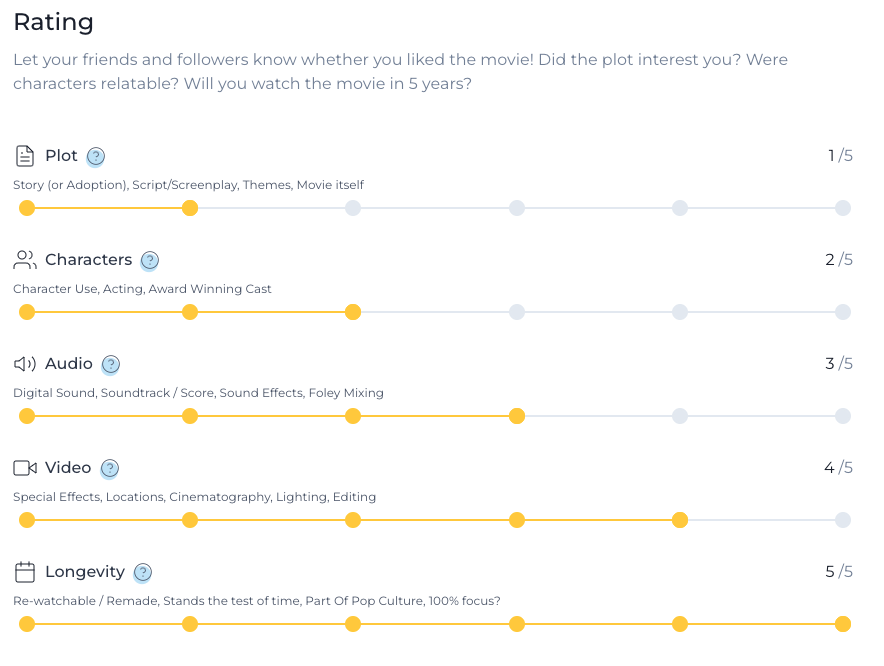
Task: Set the Characters rating to 0
Action: [x=27, y=312]
